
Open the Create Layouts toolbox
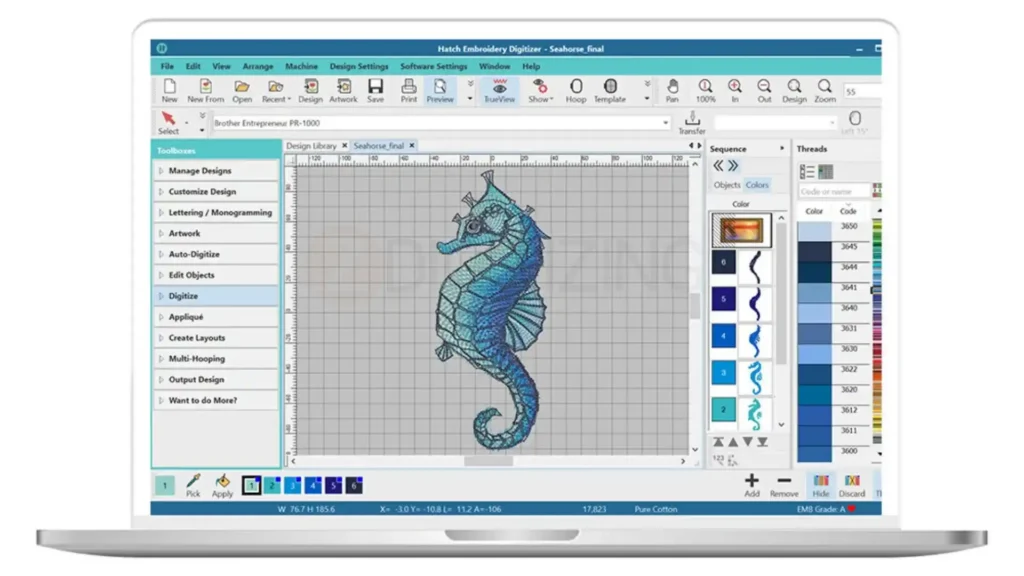[216, 338]
